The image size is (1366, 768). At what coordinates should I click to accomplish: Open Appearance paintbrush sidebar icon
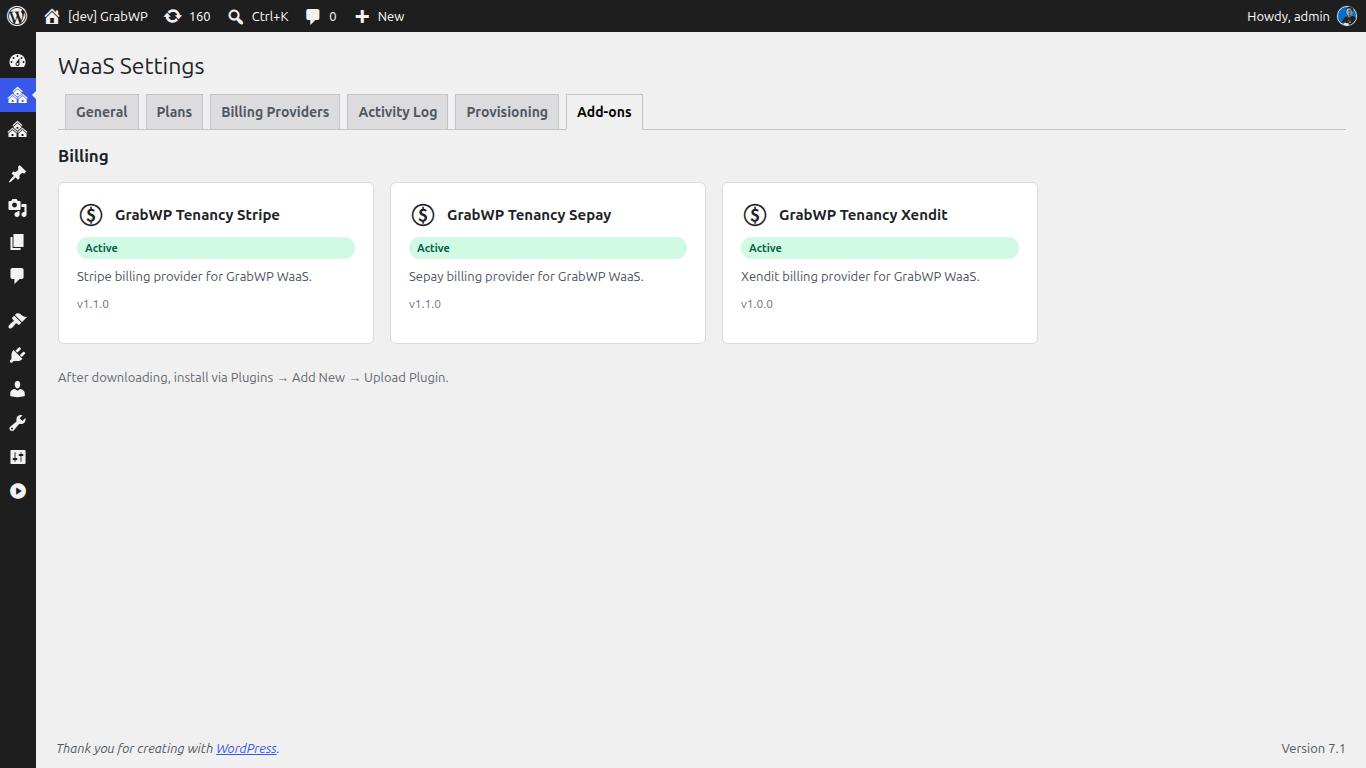pyautogui.click(x=17, y=321)
